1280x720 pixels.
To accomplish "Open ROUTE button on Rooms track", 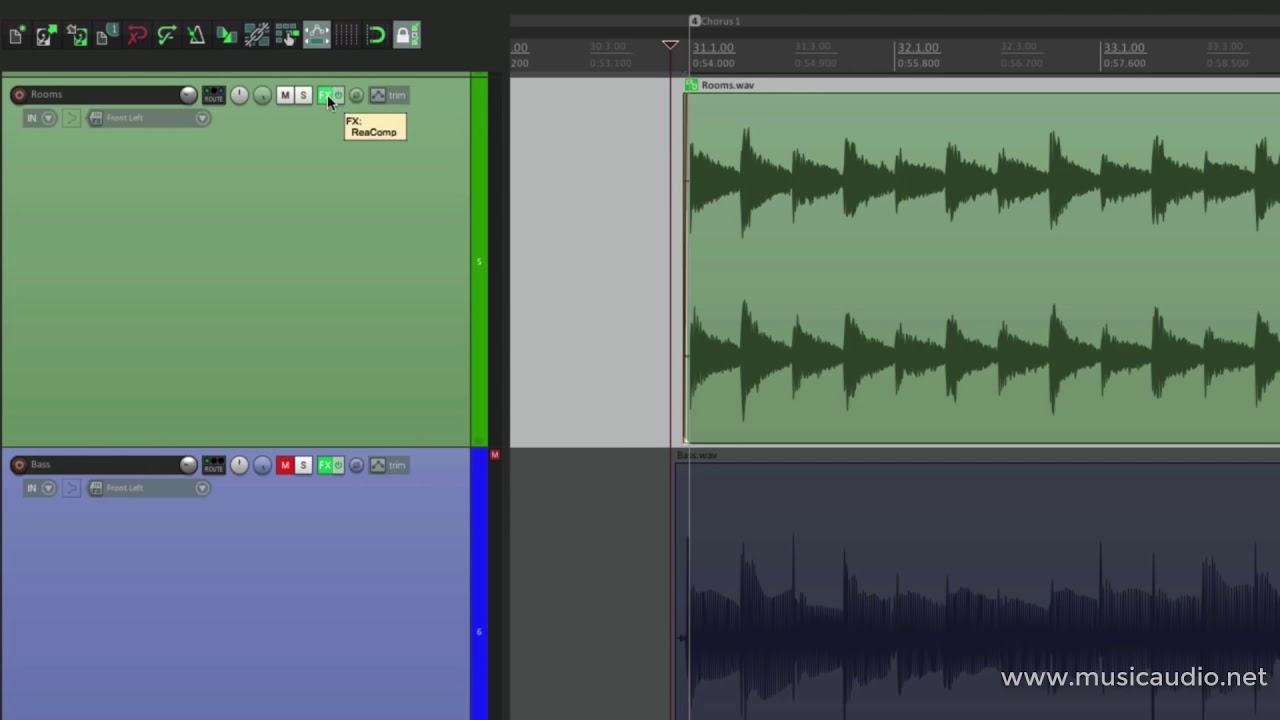I will click(214, 95).
